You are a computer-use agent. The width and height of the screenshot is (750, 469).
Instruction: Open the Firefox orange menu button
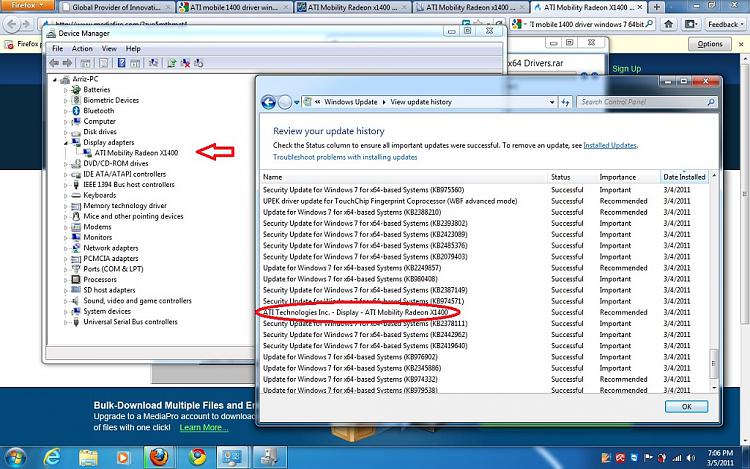[27, 5]
